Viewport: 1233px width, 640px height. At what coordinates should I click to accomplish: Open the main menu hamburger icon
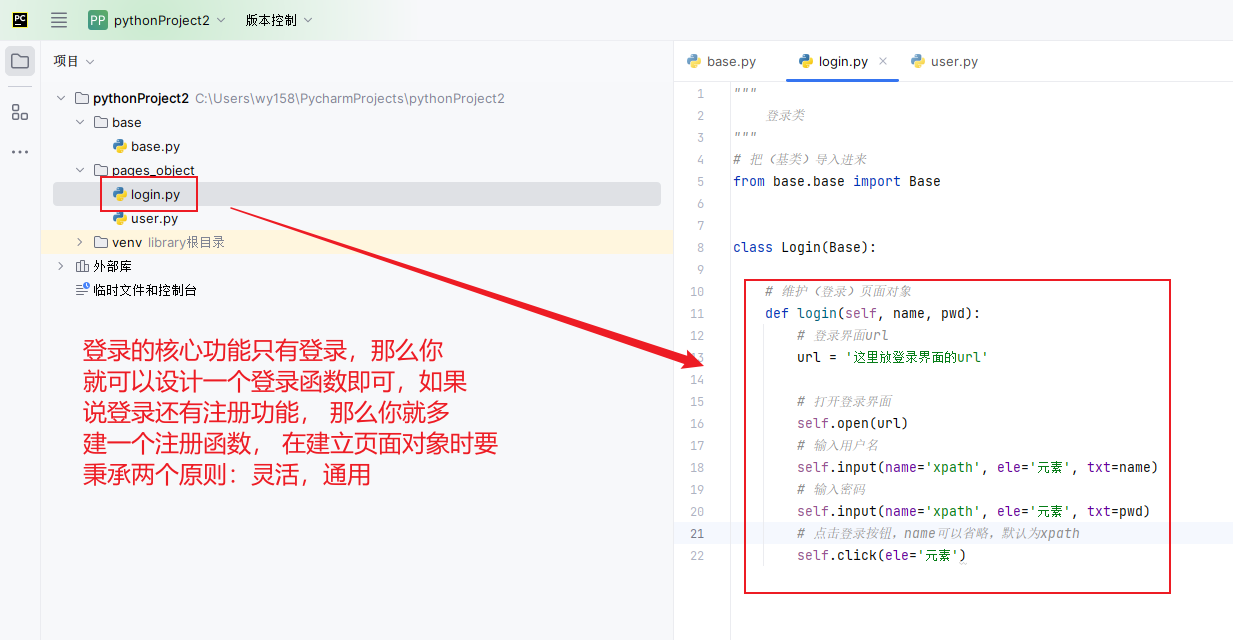(x=59, y=19)
